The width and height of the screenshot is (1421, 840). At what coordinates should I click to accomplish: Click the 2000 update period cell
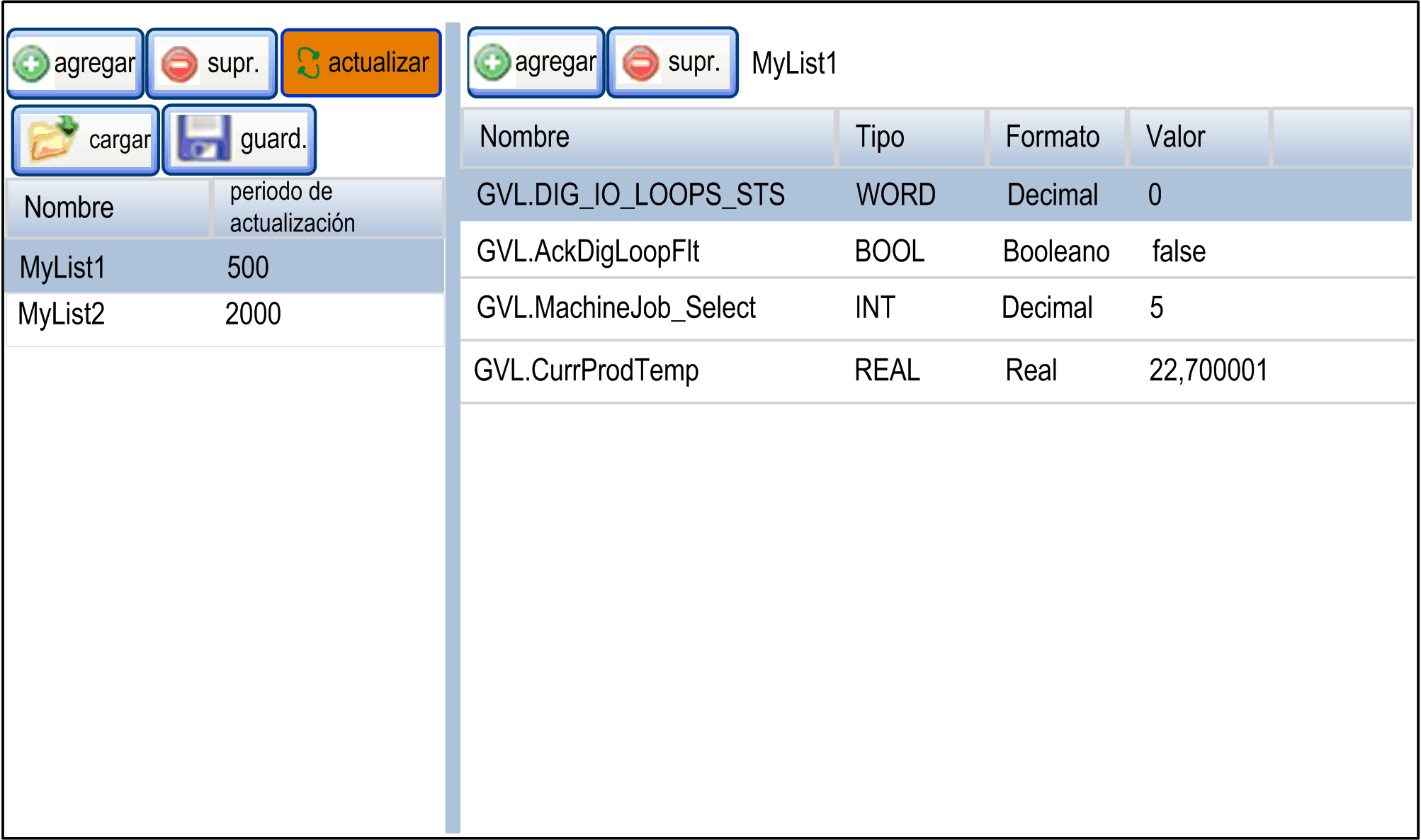click(x=253, y=314)
